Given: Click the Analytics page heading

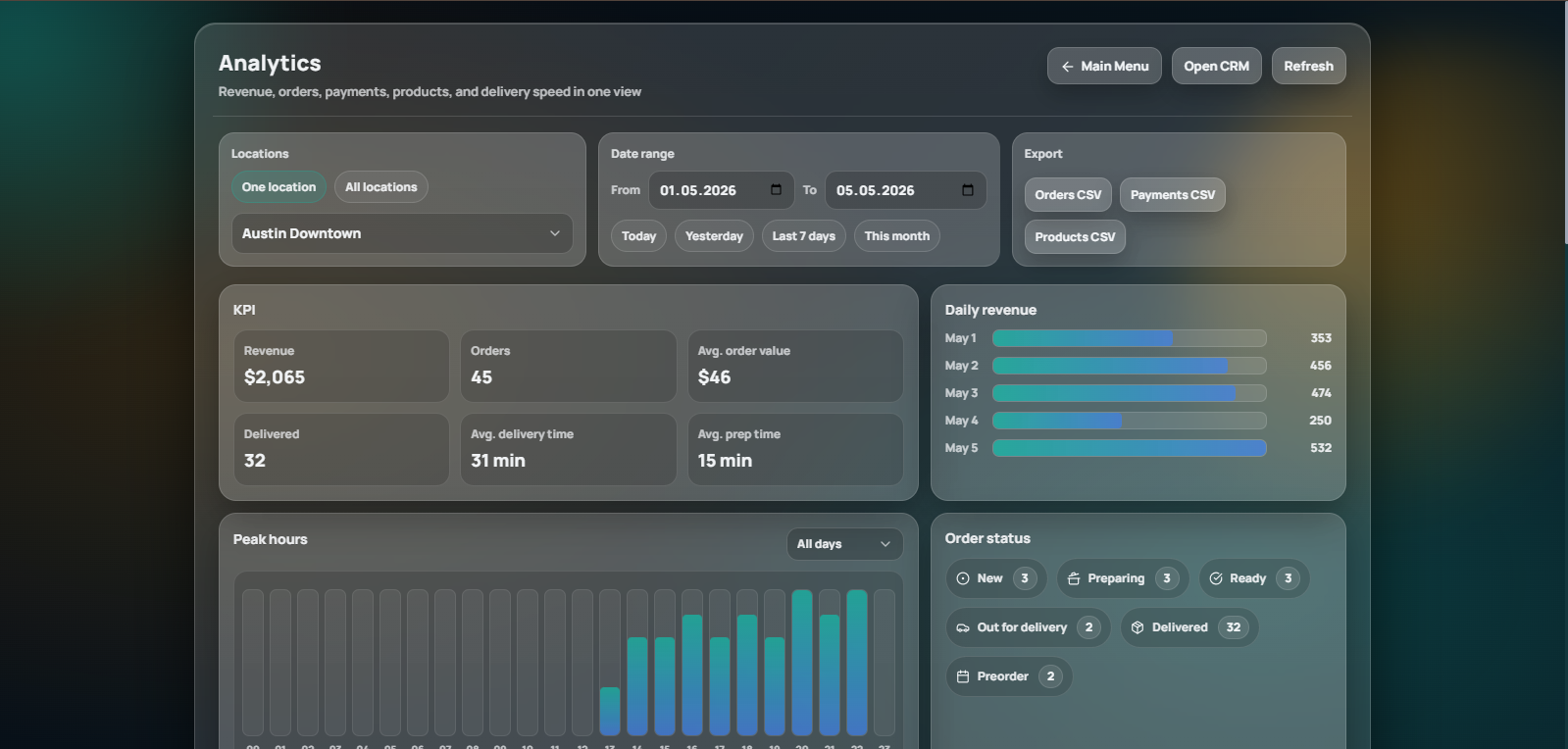Looking at the screenshot, I should click(270, 64).
